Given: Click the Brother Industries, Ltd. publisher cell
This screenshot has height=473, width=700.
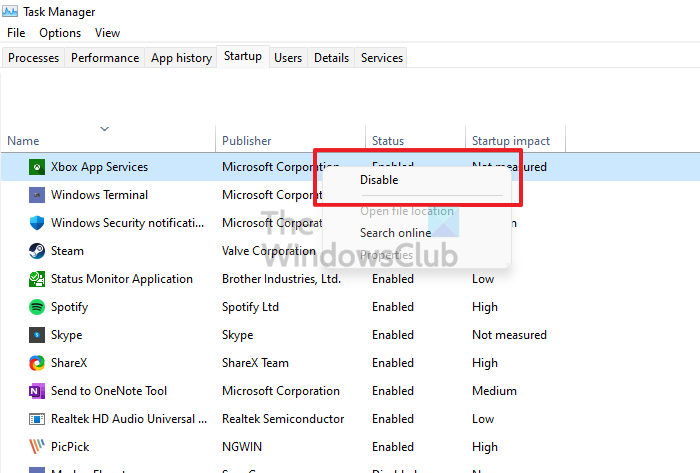Looking at the screenshot, I should click(281, 279).
